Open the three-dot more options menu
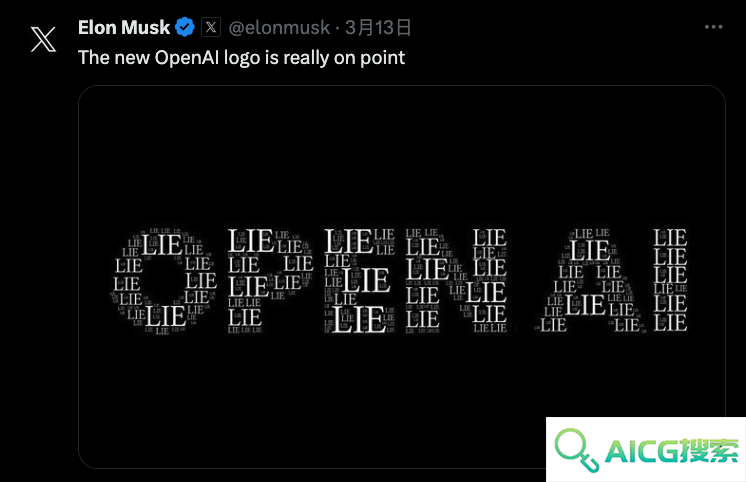Viewport: 746px width, 482px height. click(x=713, y=27)
